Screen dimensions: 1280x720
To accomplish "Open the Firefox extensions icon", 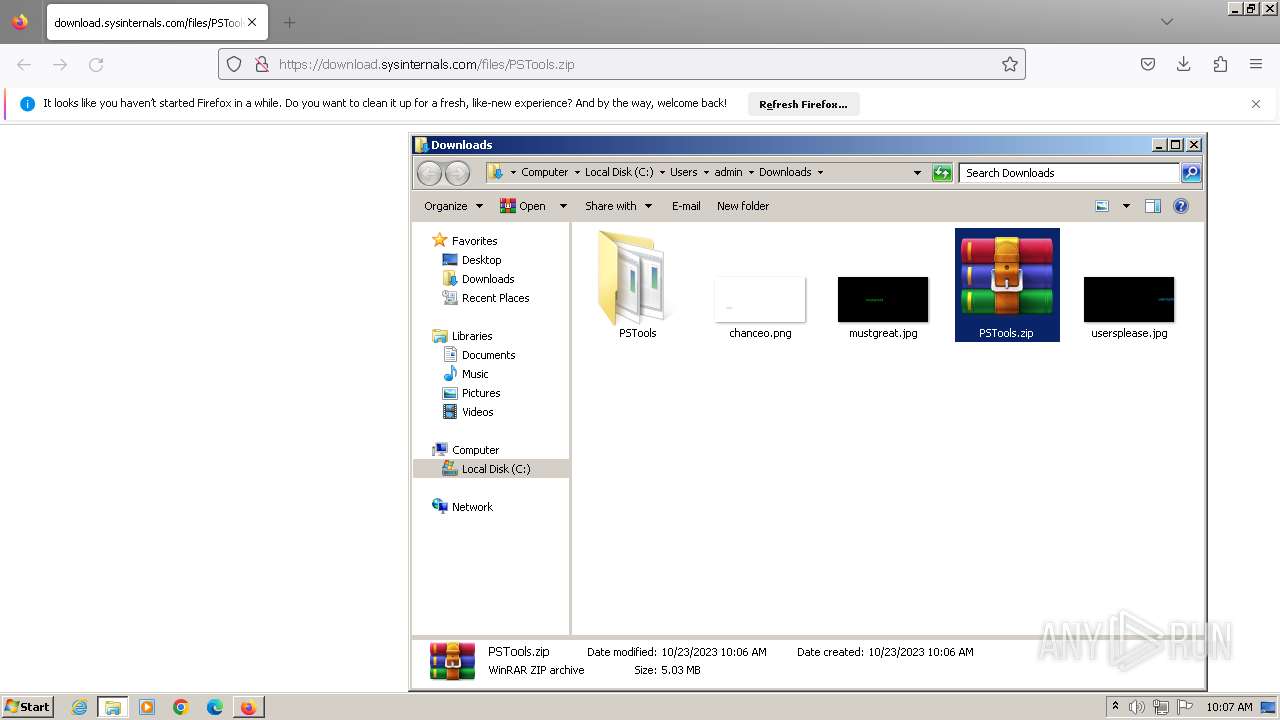I will (x=1220, y=64).
